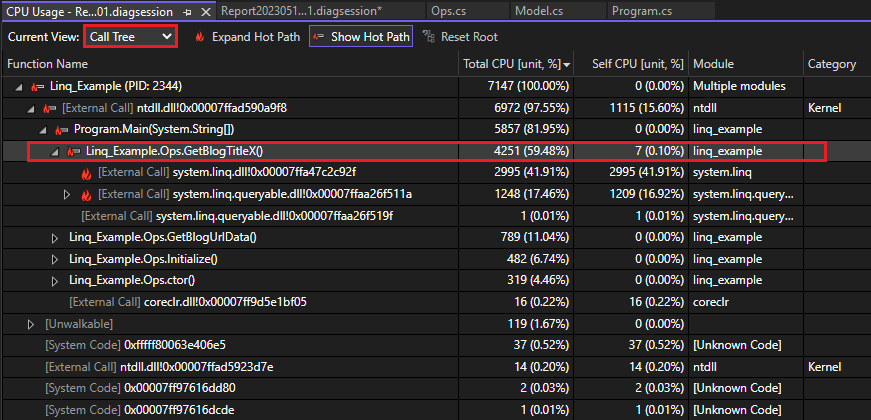Click flame icon next to system.linq.dll call
The image size is (871, 420).
click(x=86, y=172)
